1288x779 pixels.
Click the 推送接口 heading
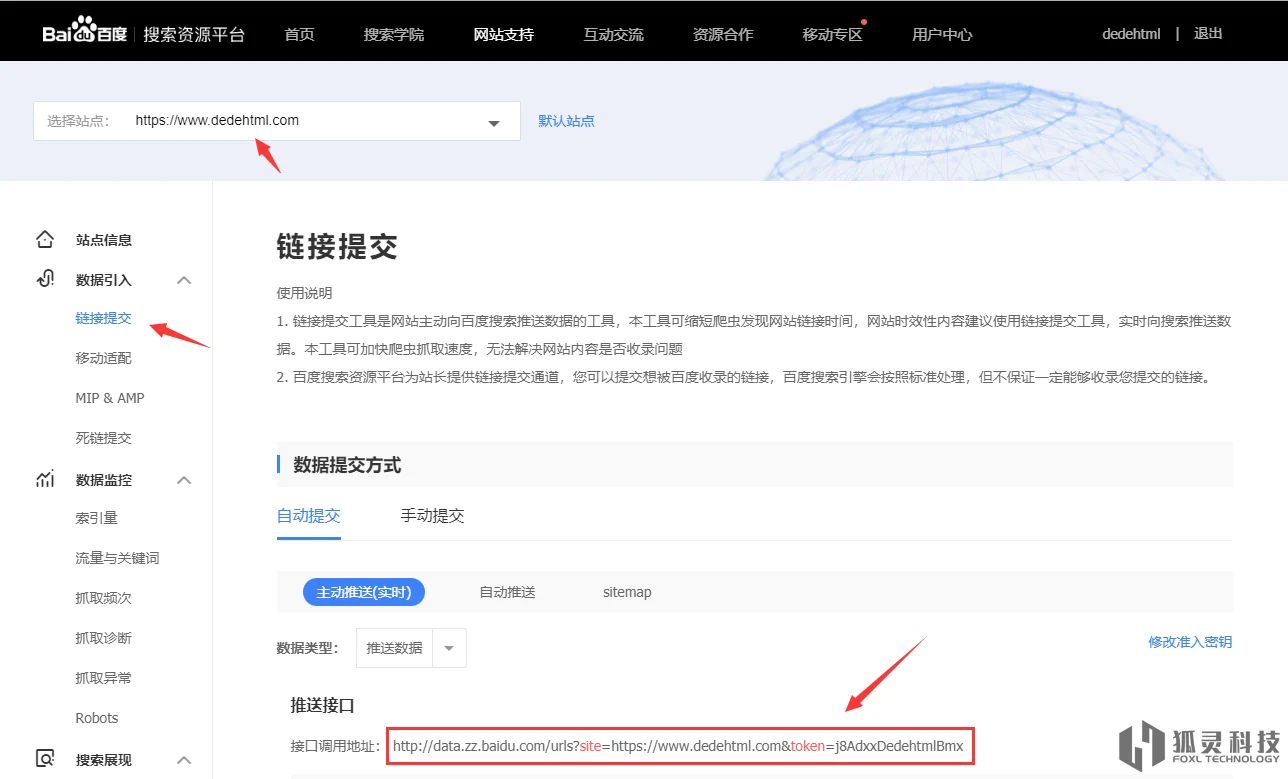pyautogui.click(x=323, y=705)
